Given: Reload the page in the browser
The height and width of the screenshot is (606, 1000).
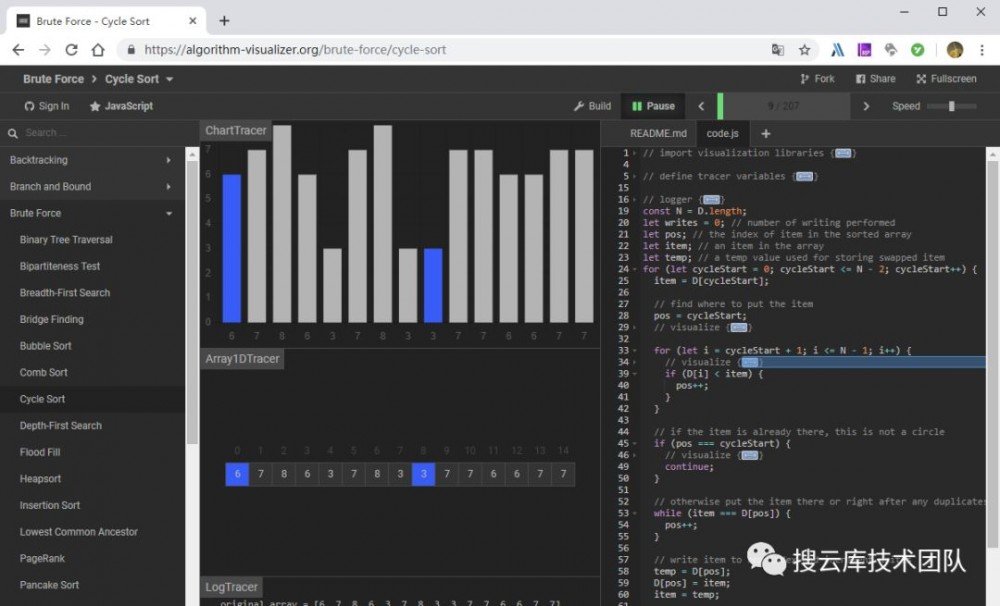Looking at the screenshot, I should tap(71, 49).
